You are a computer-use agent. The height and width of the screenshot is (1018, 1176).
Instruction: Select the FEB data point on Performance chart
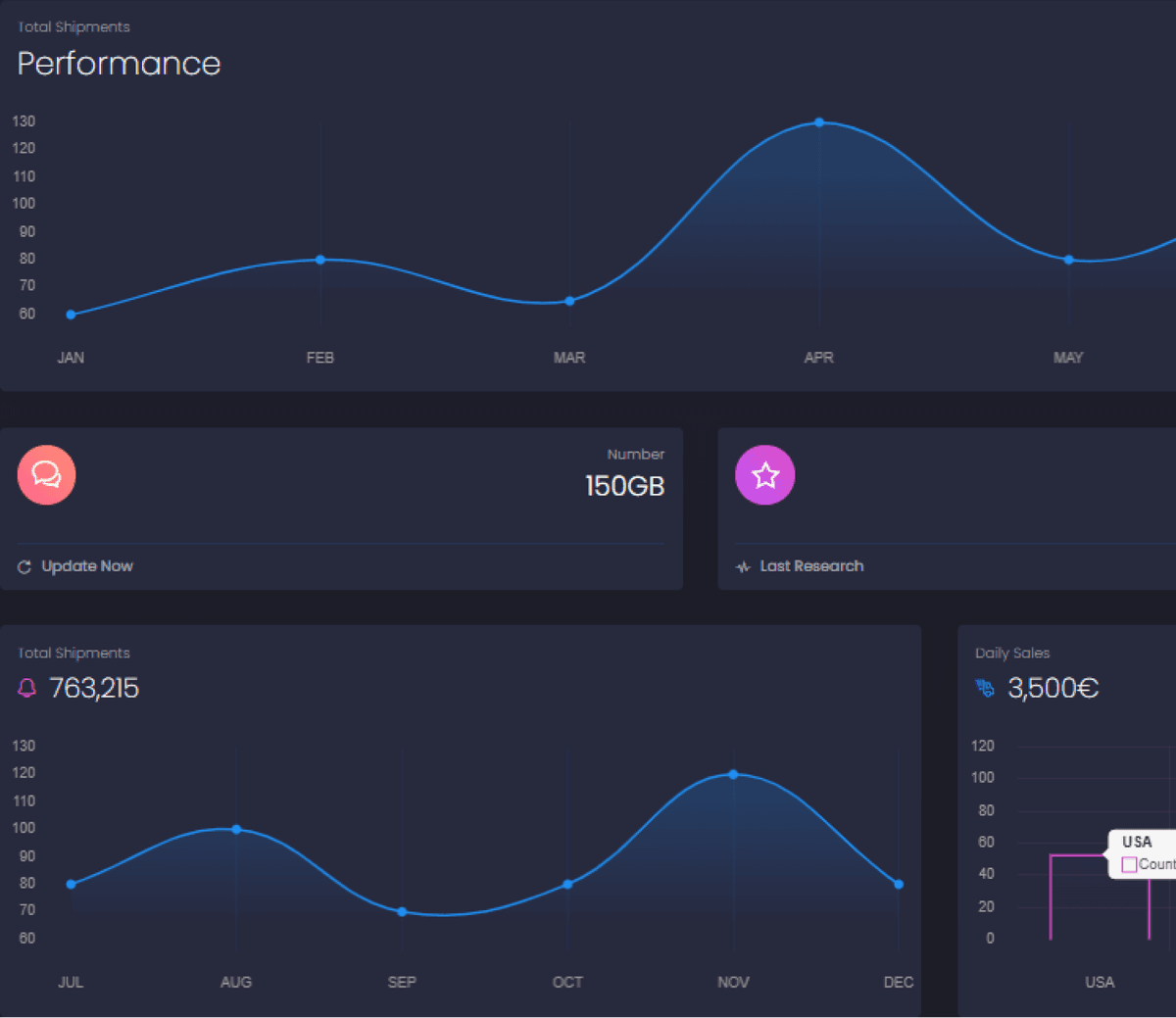[x=320, y=260]
